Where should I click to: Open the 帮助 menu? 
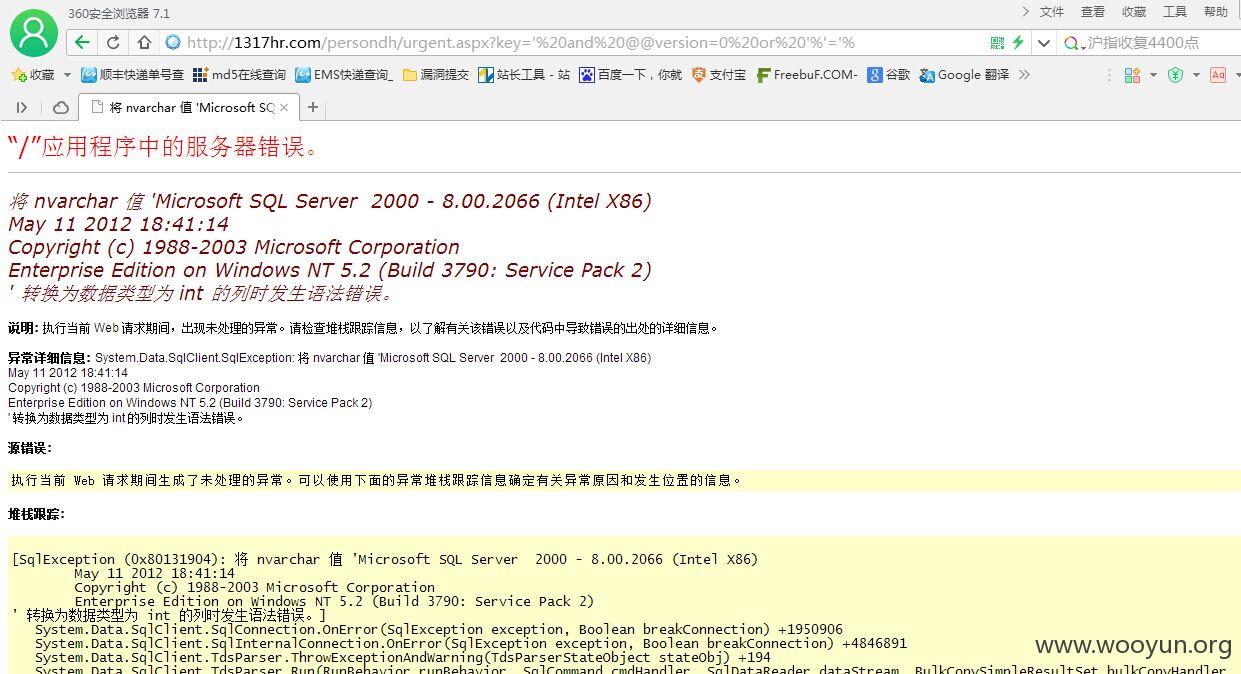coord(1216,12)
